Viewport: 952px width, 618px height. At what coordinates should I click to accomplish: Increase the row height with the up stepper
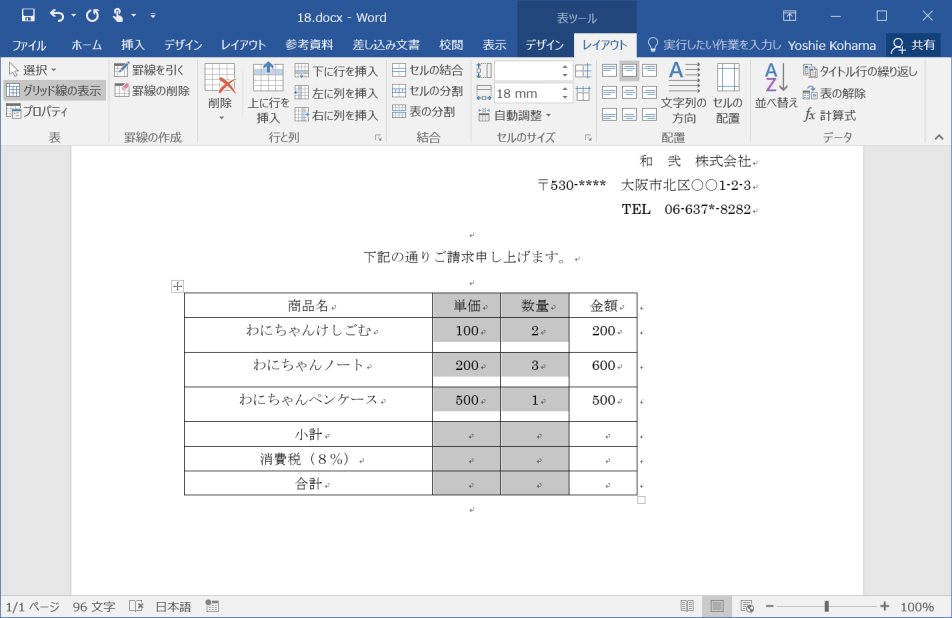pos(565,67)
